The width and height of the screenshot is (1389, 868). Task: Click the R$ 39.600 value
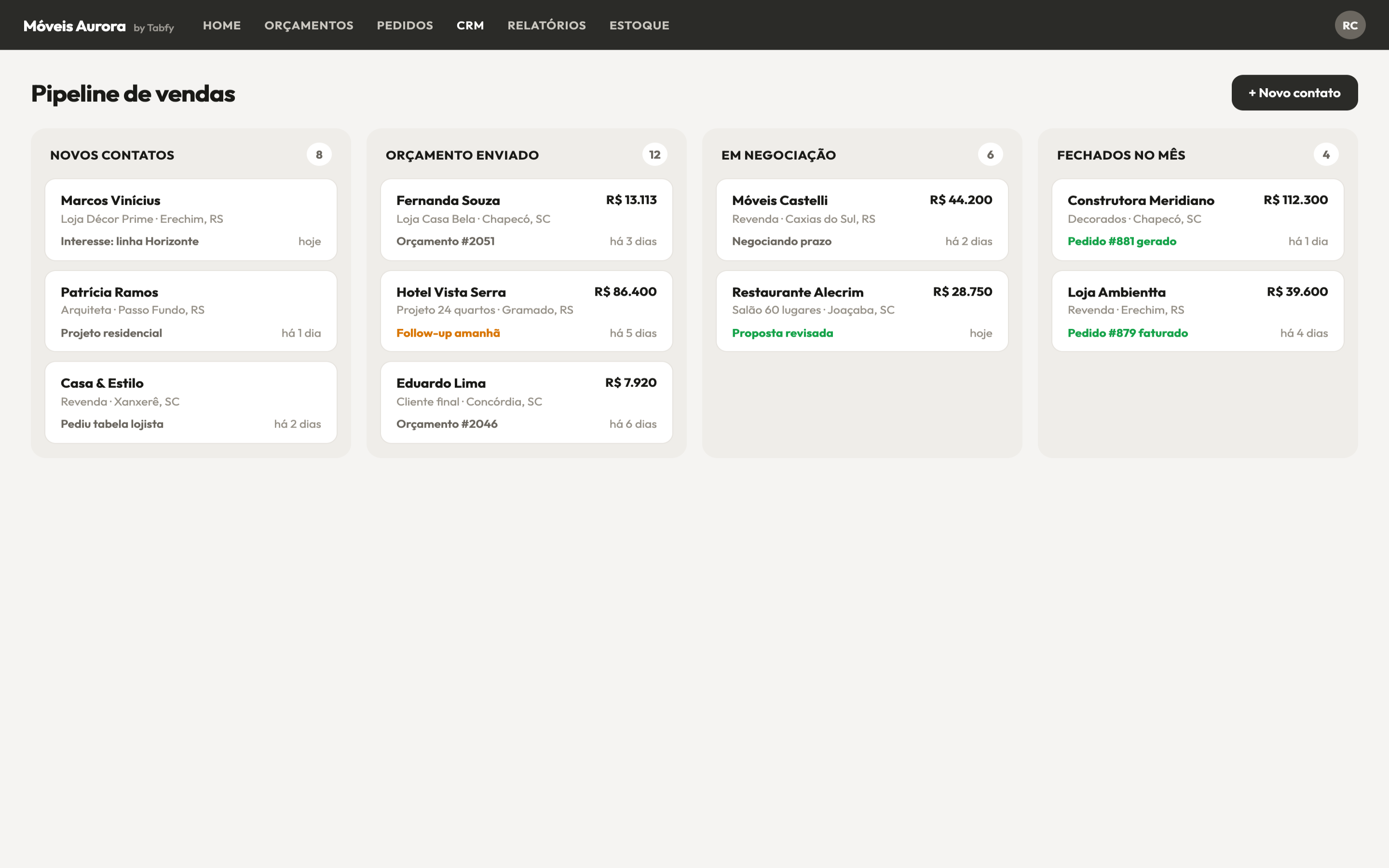click(1297, 292)
